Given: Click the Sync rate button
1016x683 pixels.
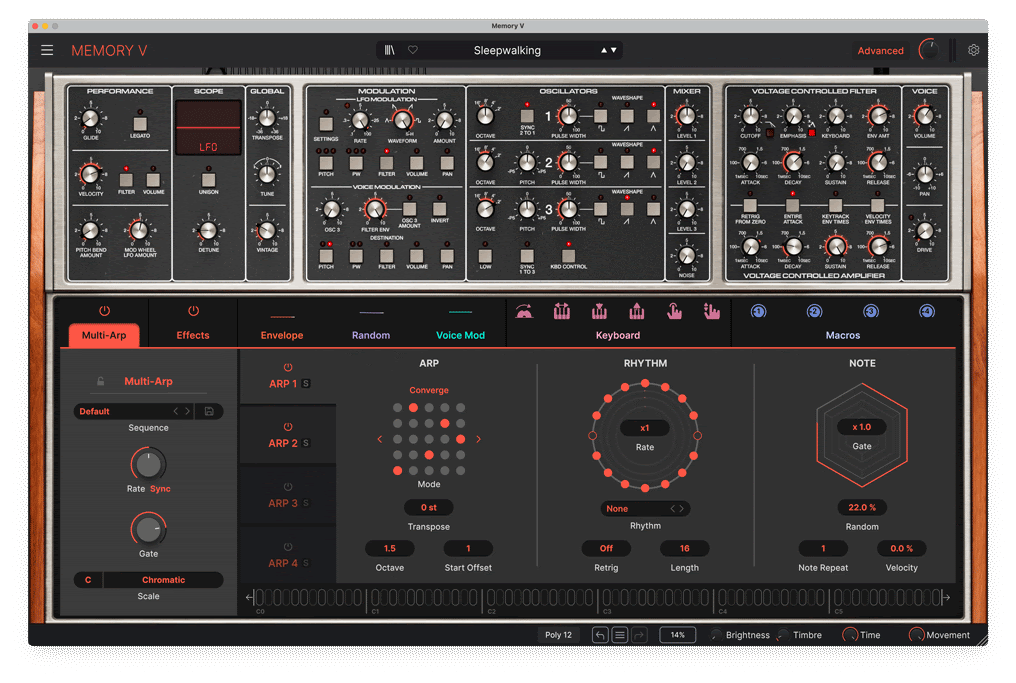Looking at the screenshot, I should (x=160, y=489).
